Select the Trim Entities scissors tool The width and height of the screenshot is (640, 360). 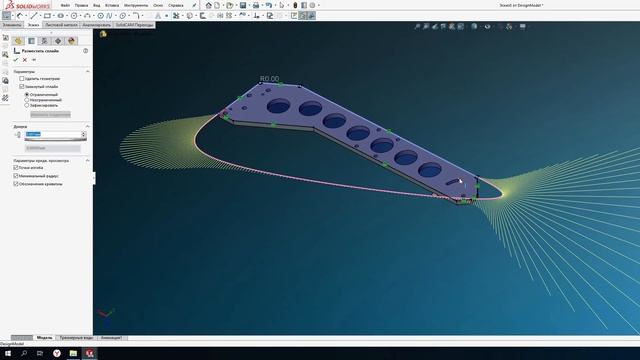176,16
